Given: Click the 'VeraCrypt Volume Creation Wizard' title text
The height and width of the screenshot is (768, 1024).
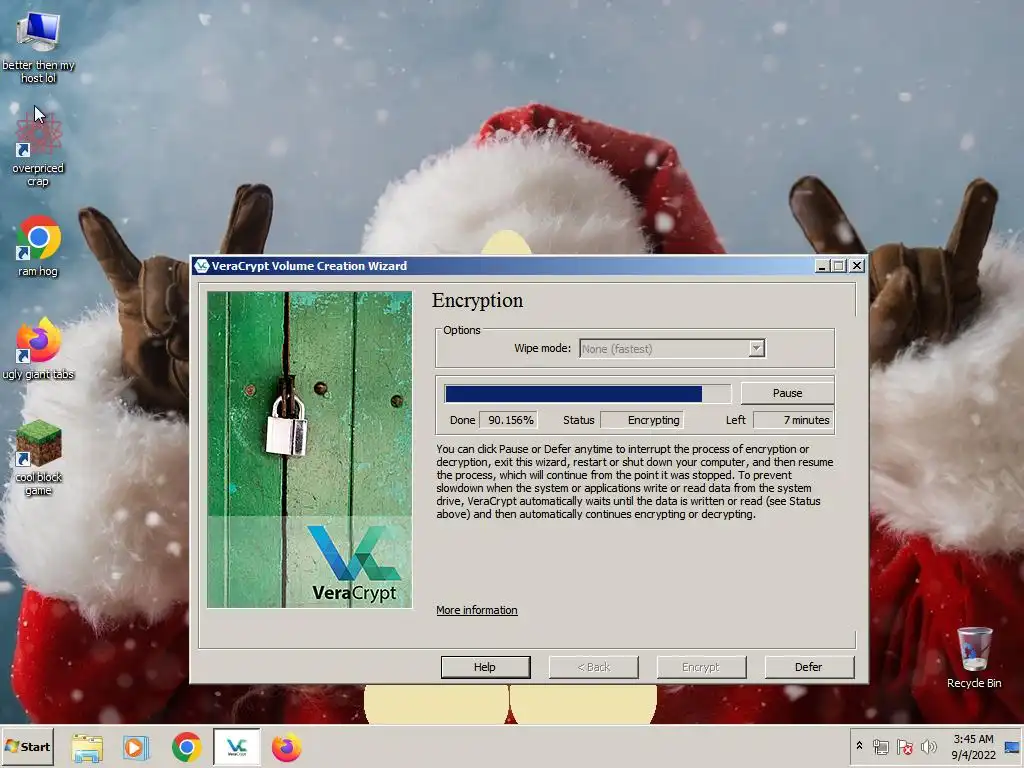Looking at the screenshot, I should pyautogui.click(x=309, y=266).
